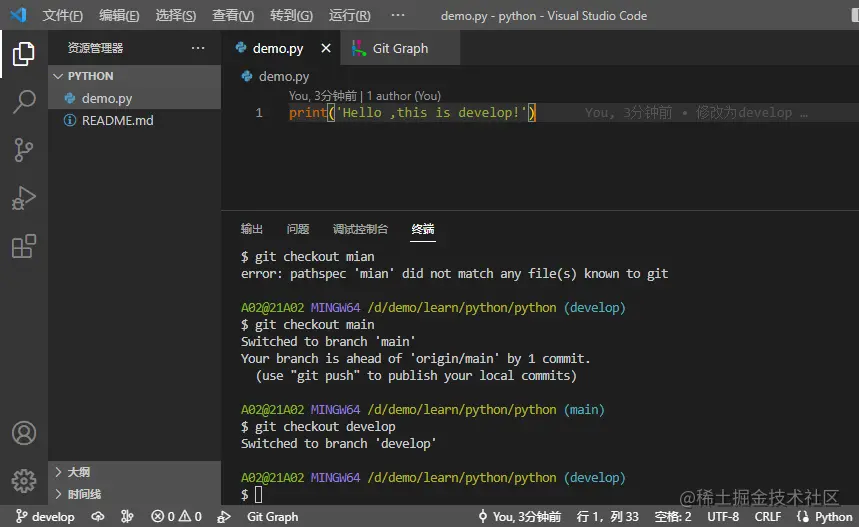
Task: Select README.md in the file explorer
Action: pyautogui.click(x=135, y=120)
